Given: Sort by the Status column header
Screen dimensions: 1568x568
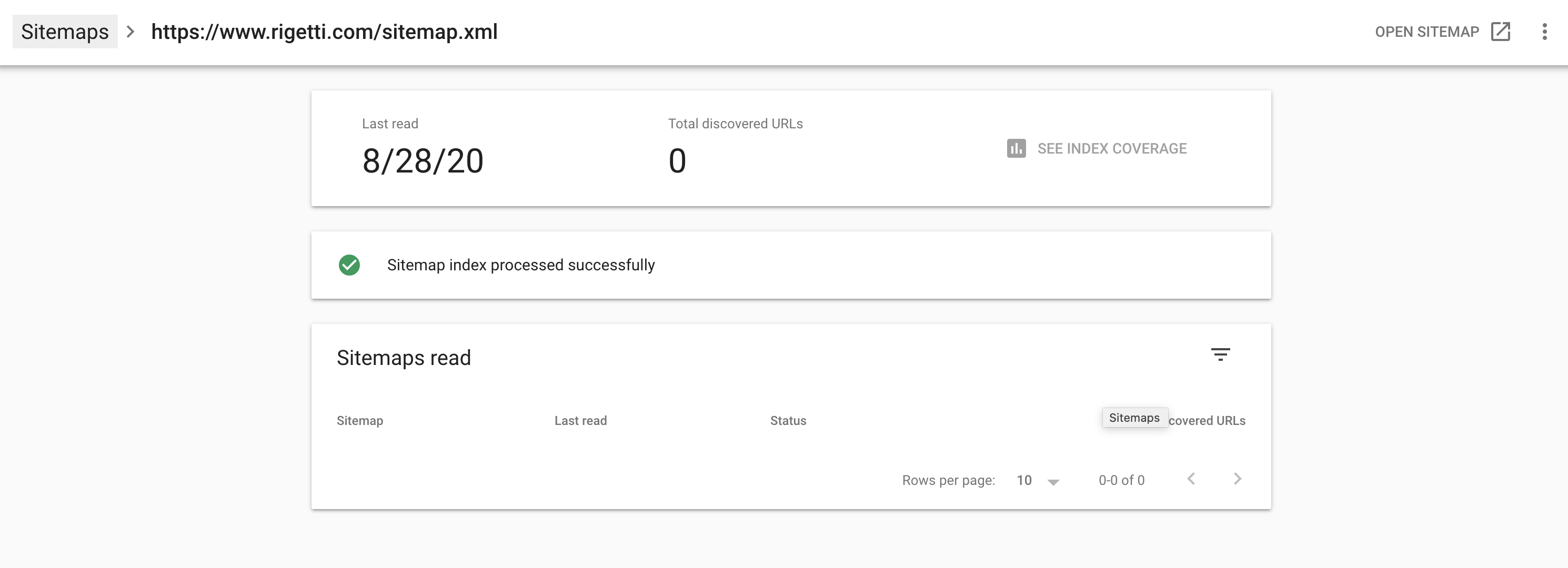Looking at the screenshot, I should point(788,421).
